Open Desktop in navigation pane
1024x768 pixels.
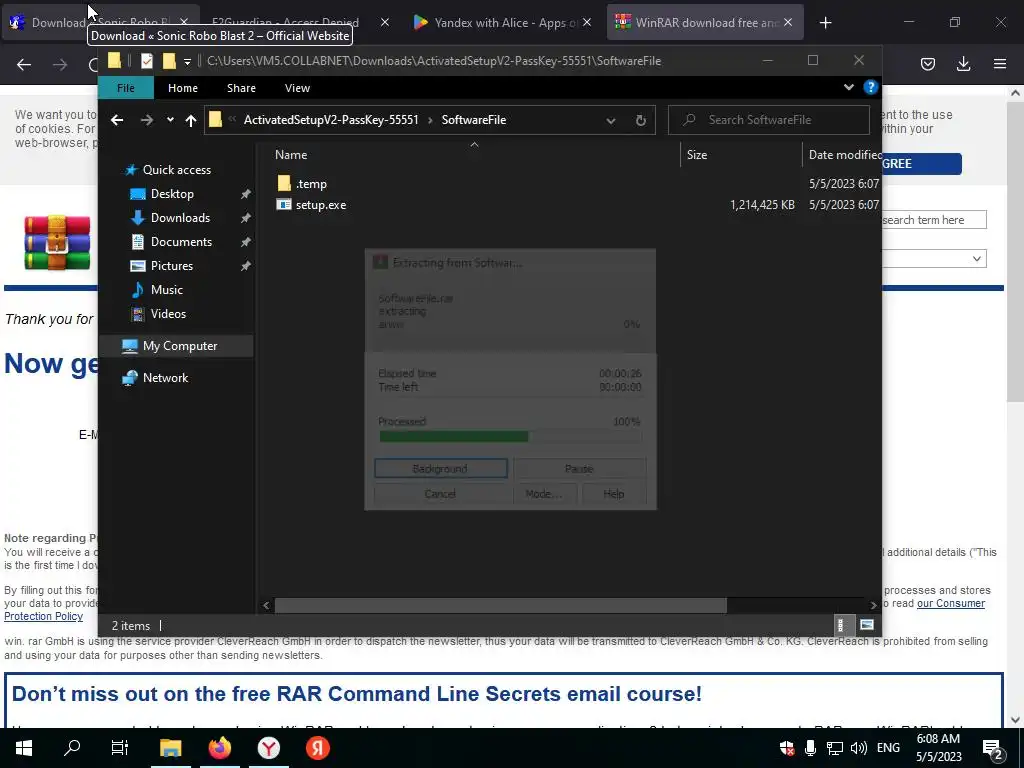[172, 194]
